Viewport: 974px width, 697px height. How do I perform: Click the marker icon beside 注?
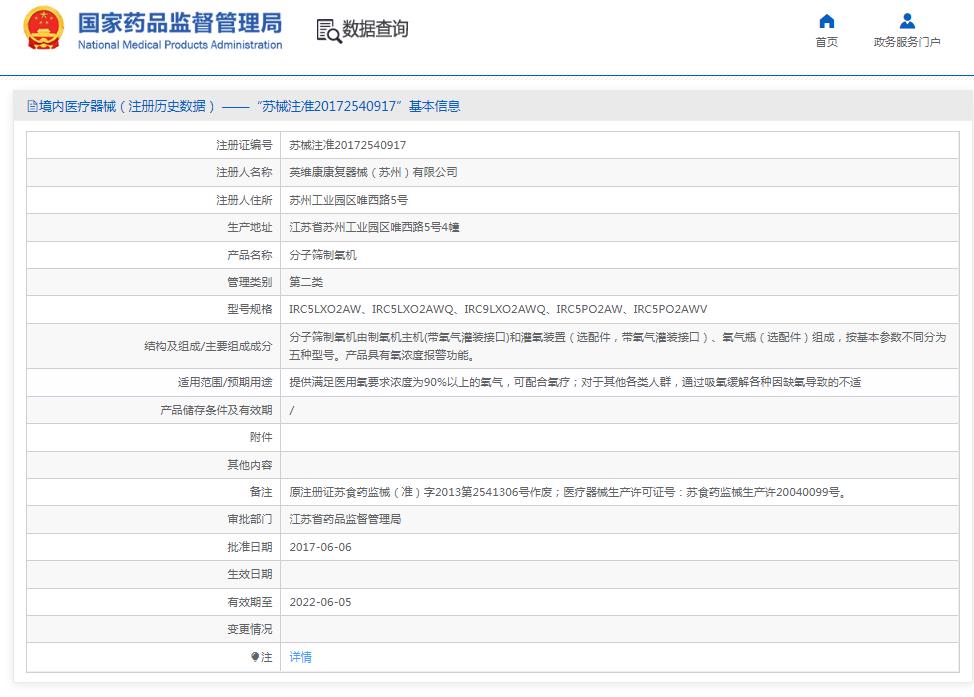[255, 657]
